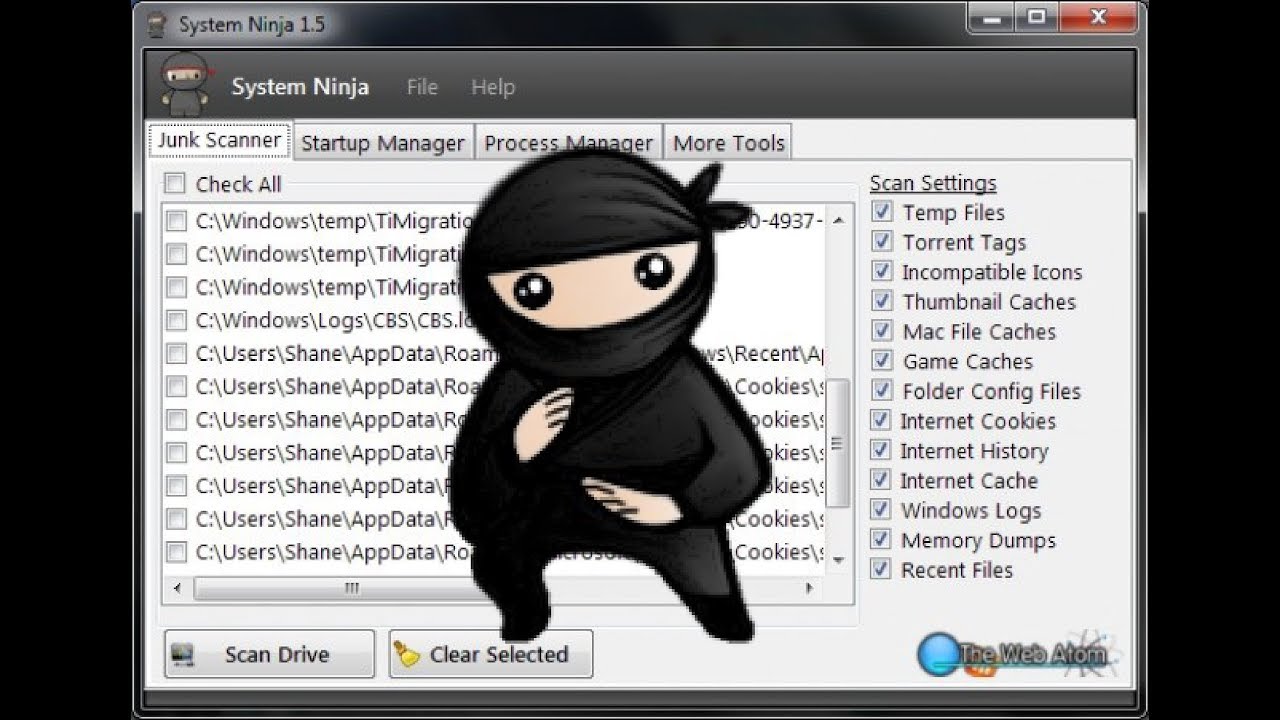1280x720 pixels.
Task: Open the File menu
Action: 421,87
